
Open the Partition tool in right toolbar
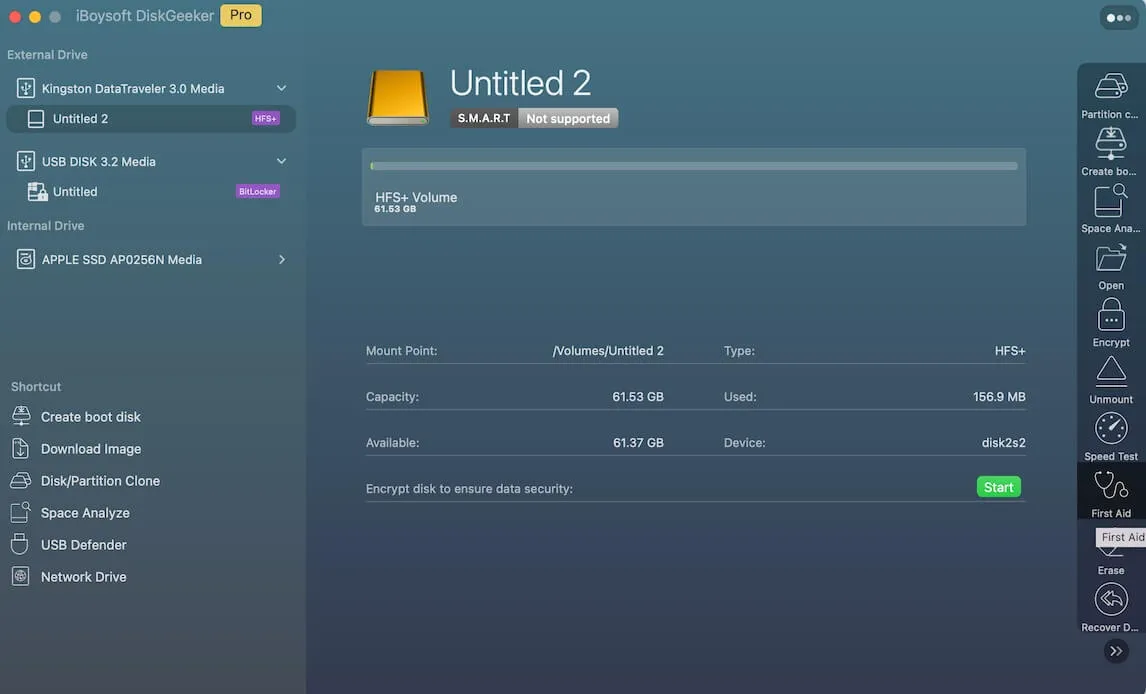pyautogui.click(x=1111, y=87)
